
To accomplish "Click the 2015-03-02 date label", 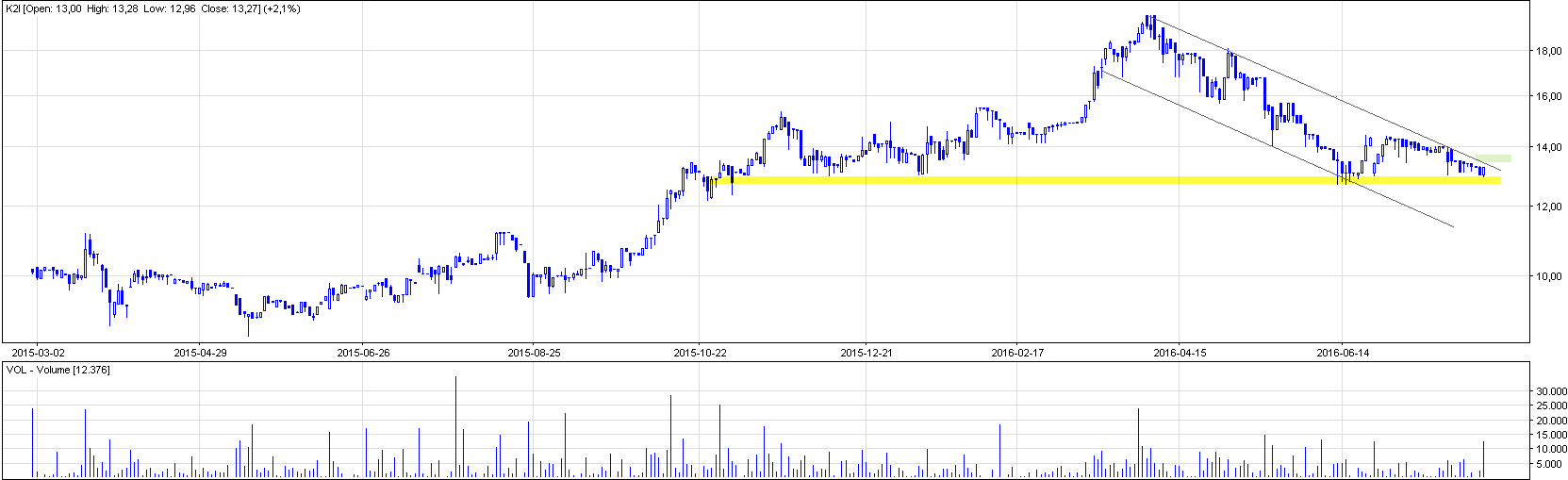I will pyautogui.click(x=37, y=353).
